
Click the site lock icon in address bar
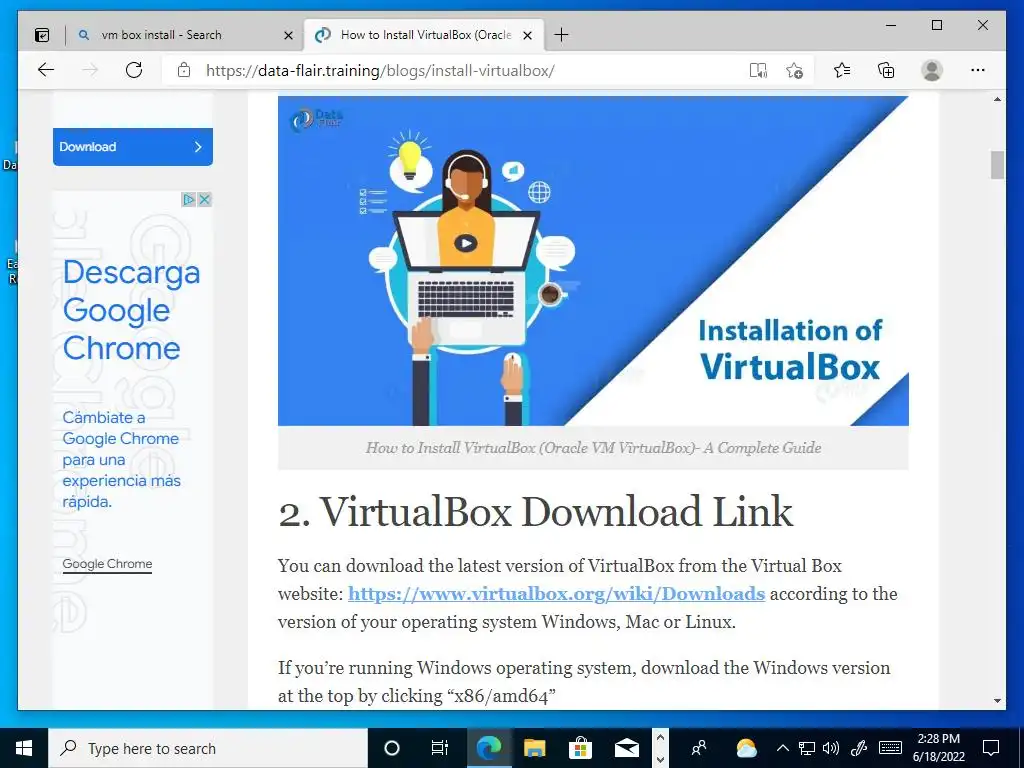click(x=184, y=70)
